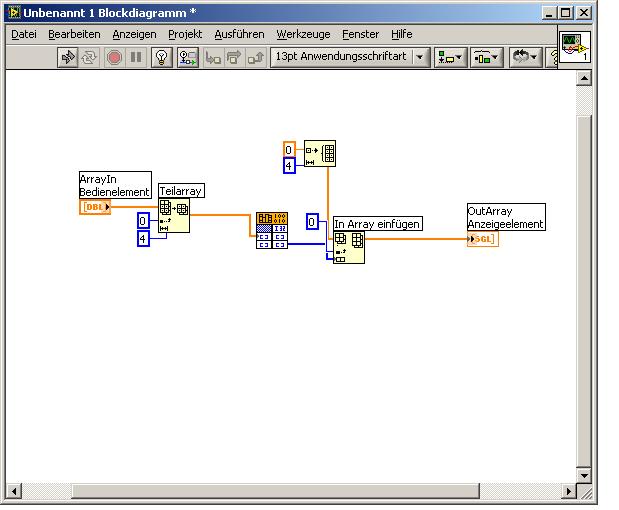
Task: Click the blue 0 constant wired to Teilarray
Action: point(143,221)
